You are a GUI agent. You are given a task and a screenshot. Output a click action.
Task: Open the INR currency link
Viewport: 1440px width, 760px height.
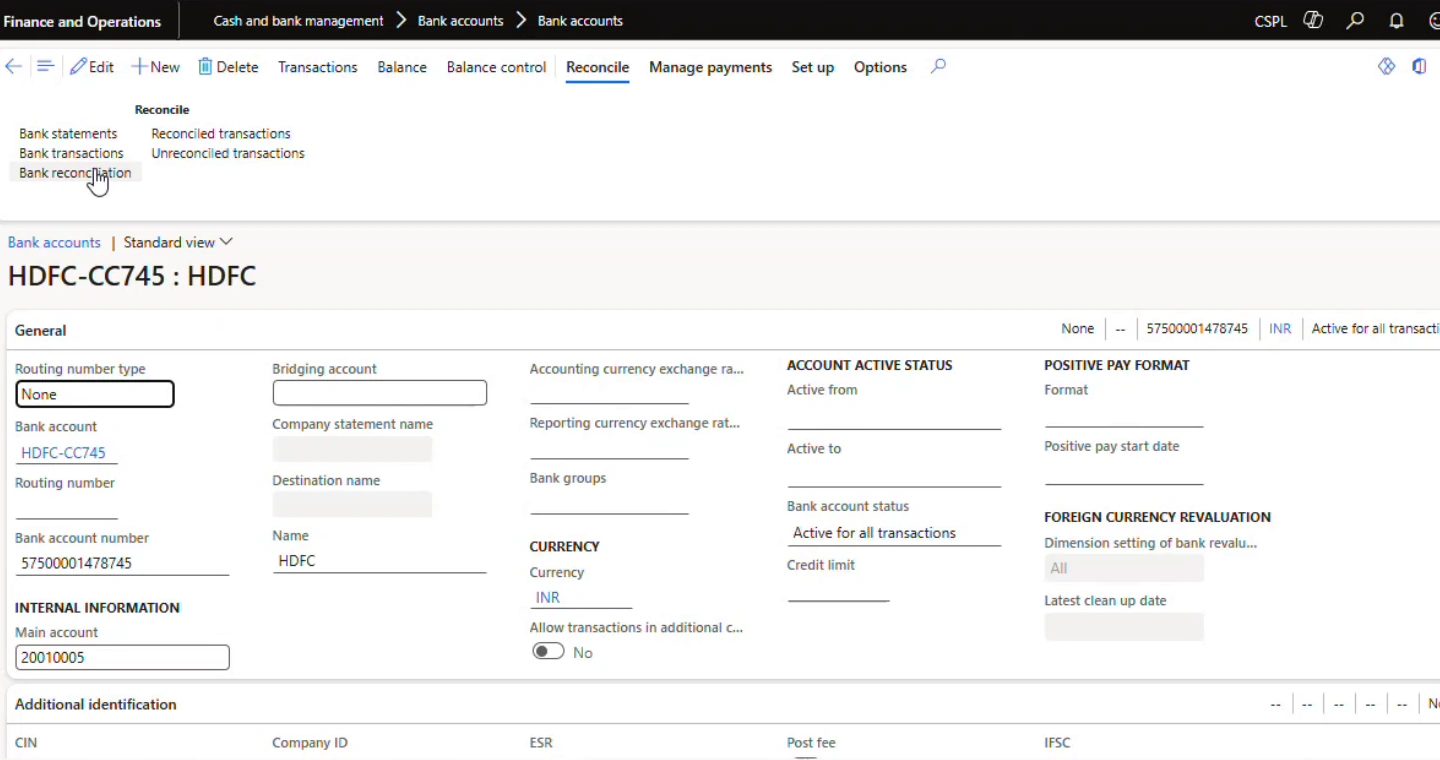pyautogui.click(x=548, y=597)
